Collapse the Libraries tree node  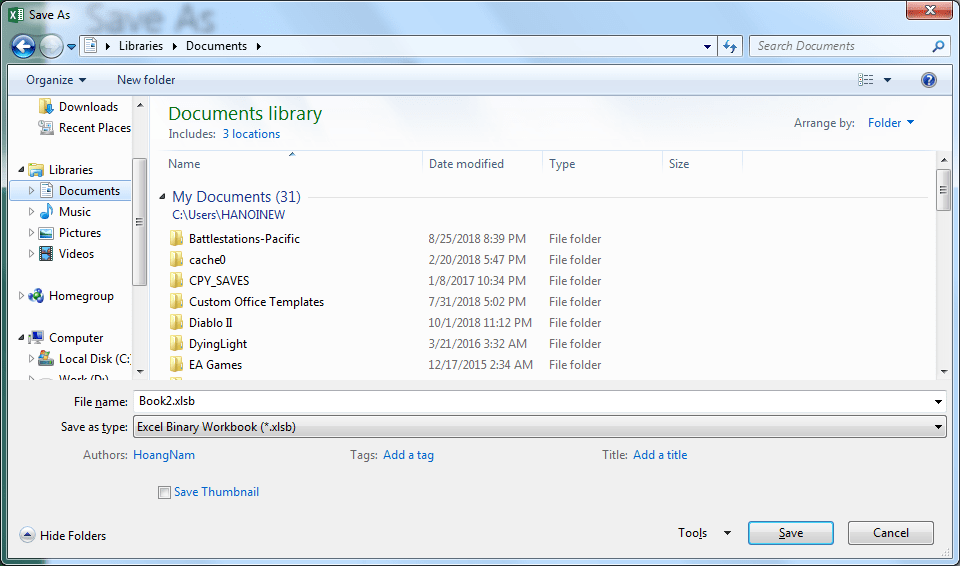(22, 170)
